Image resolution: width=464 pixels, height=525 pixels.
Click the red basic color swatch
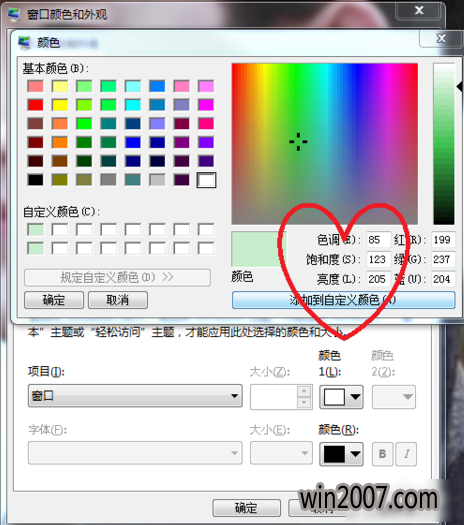point(35,105)
